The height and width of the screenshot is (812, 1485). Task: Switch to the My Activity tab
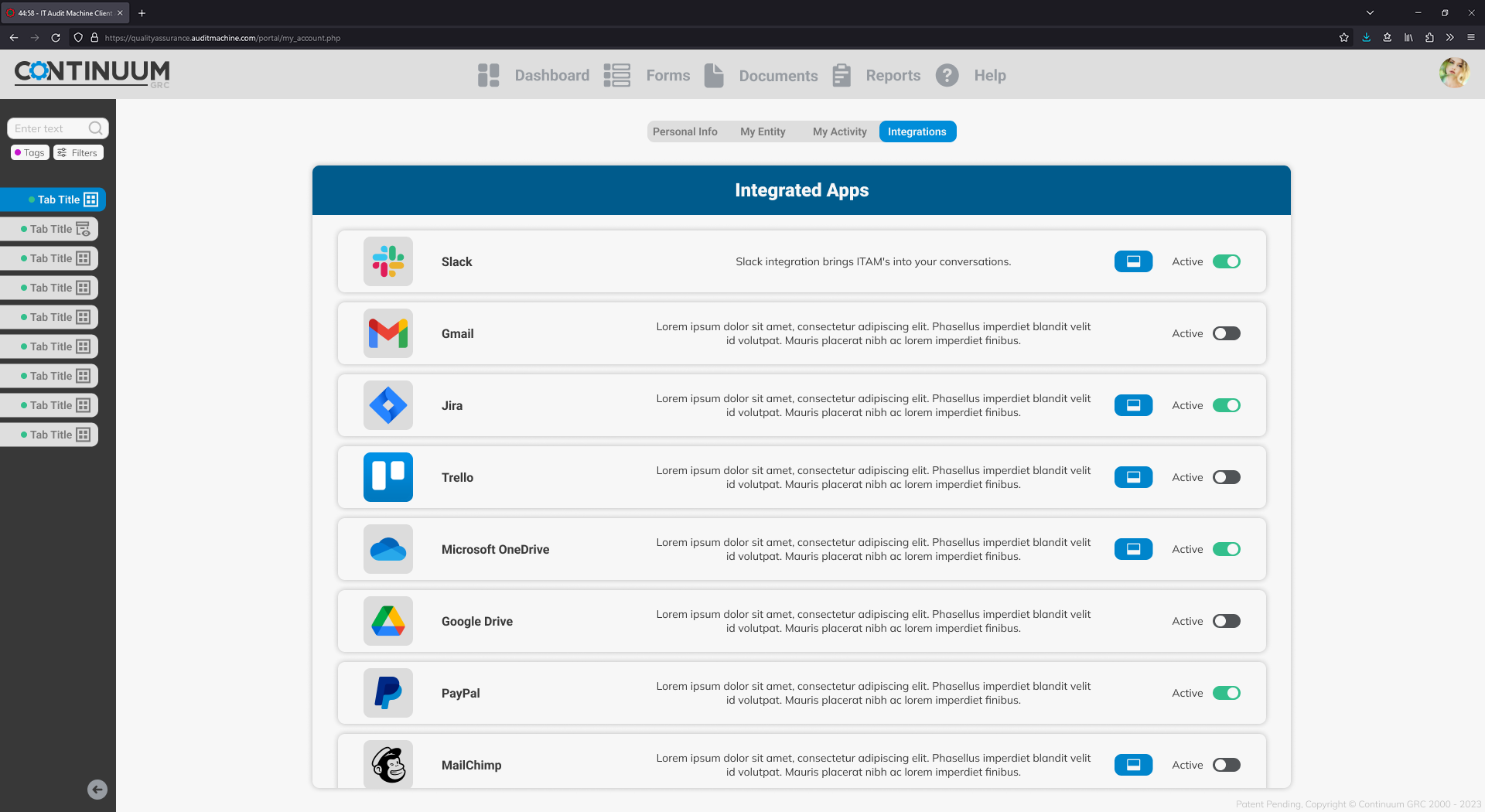point(839,131)
